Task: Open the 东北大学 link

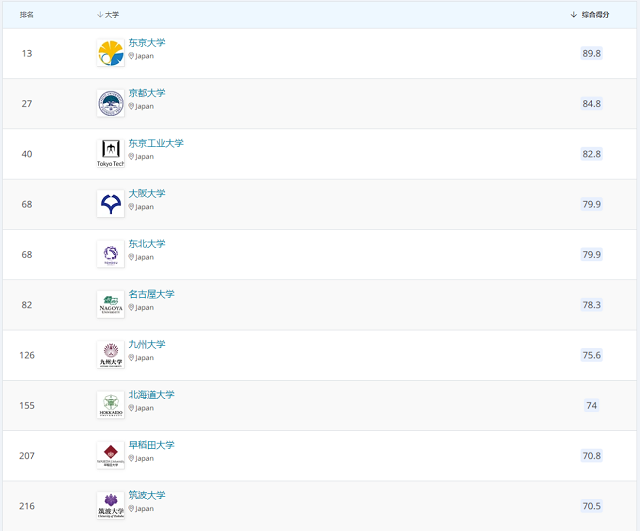Action: (x=147, y=244)
